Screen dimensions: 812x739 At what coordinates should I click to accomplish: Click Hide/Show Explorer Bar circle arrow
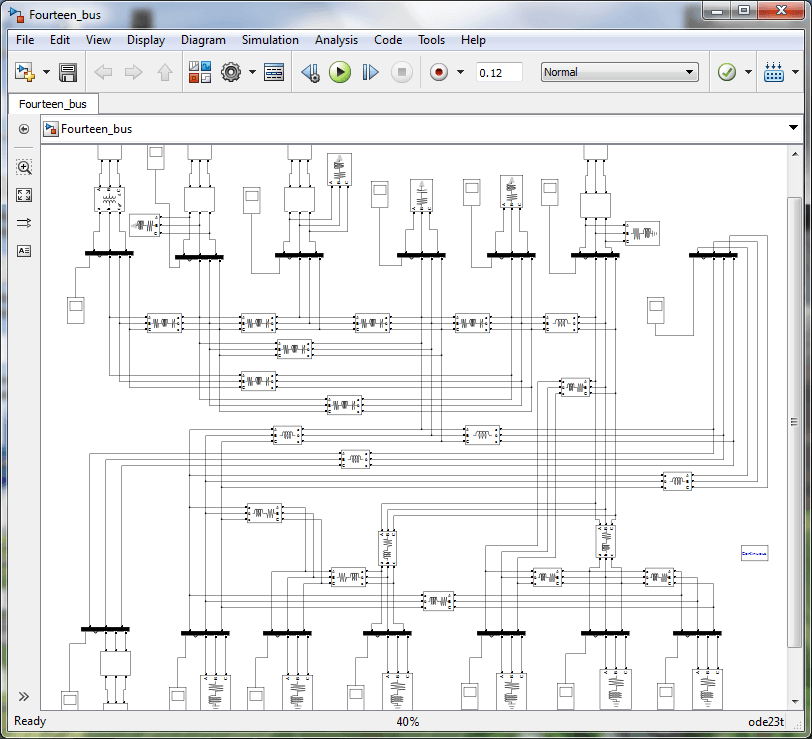click(x=24, y=129)
